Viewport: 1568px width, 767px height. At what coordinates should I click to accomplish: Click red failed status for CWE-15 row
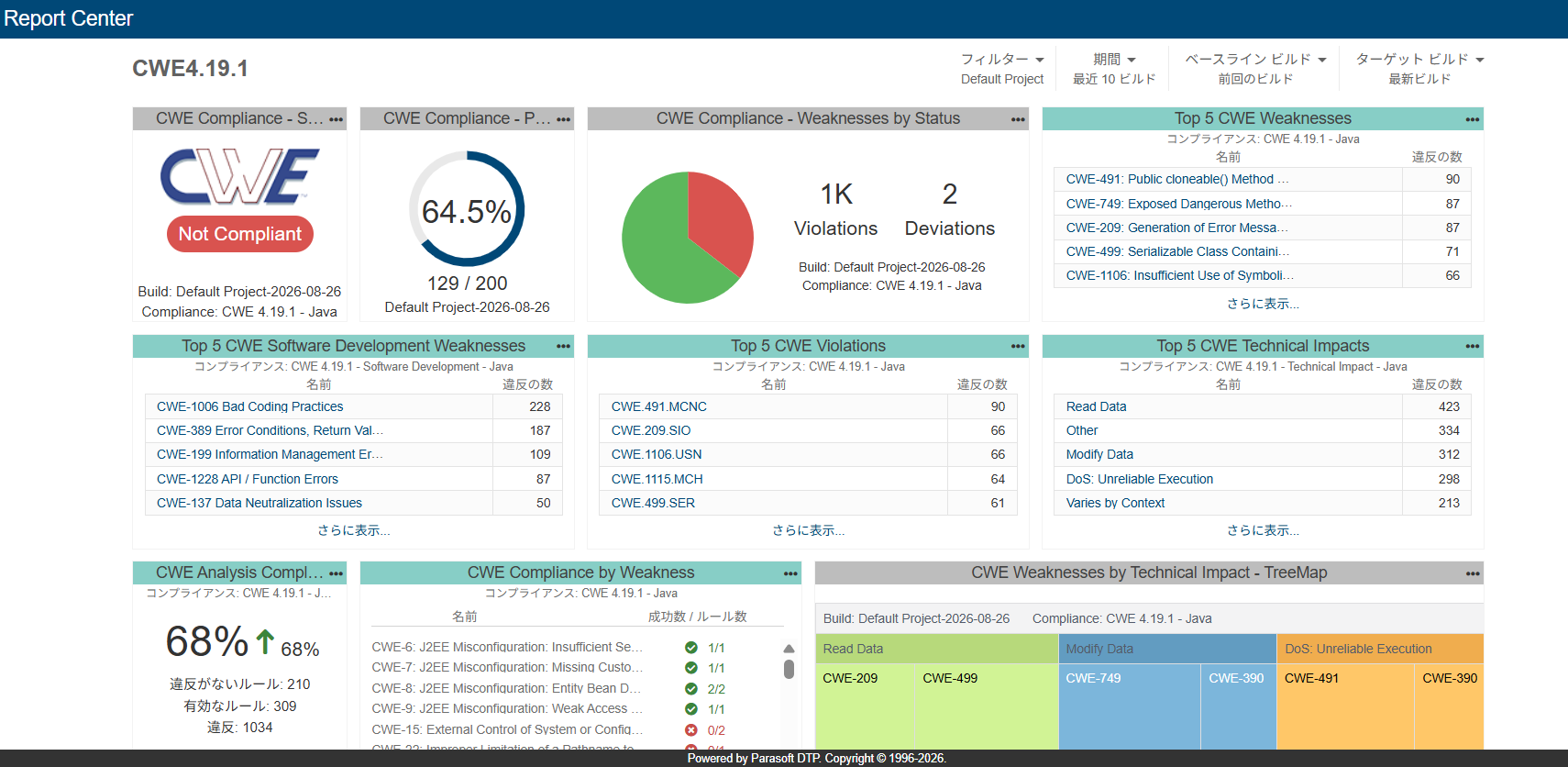point(691,730)
